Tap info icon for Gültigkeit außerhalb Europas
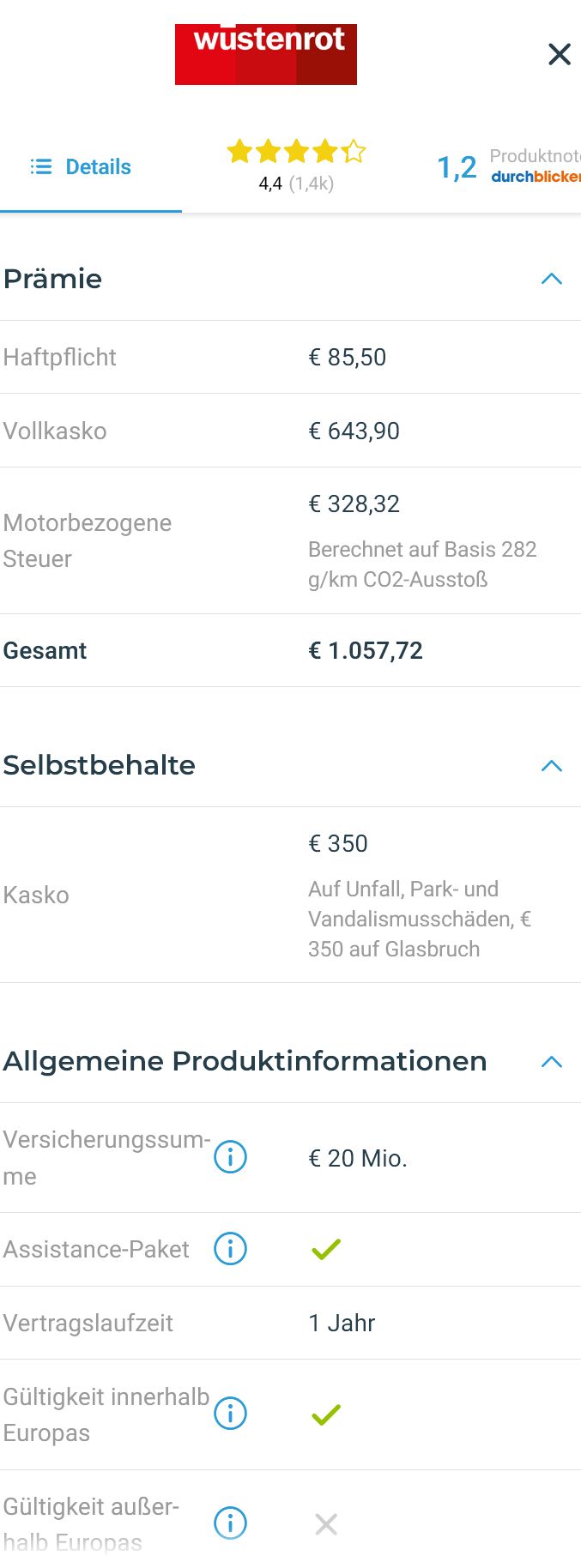Viewport: 581px width, 1568px height. tap(230, 1523)
